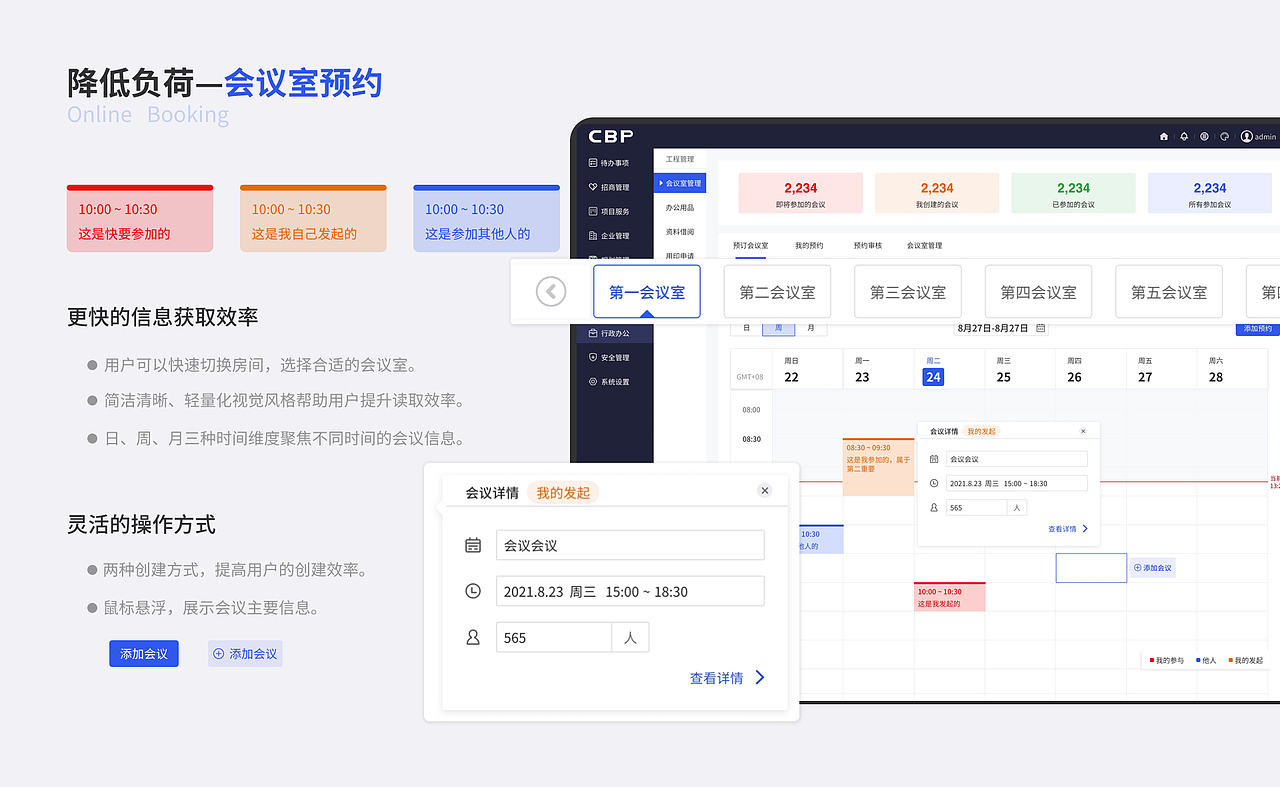Open 系统设置 in the sidebar
Image resolution: width=1280 pixels, height=787 pixels.
tap(613, 381)
